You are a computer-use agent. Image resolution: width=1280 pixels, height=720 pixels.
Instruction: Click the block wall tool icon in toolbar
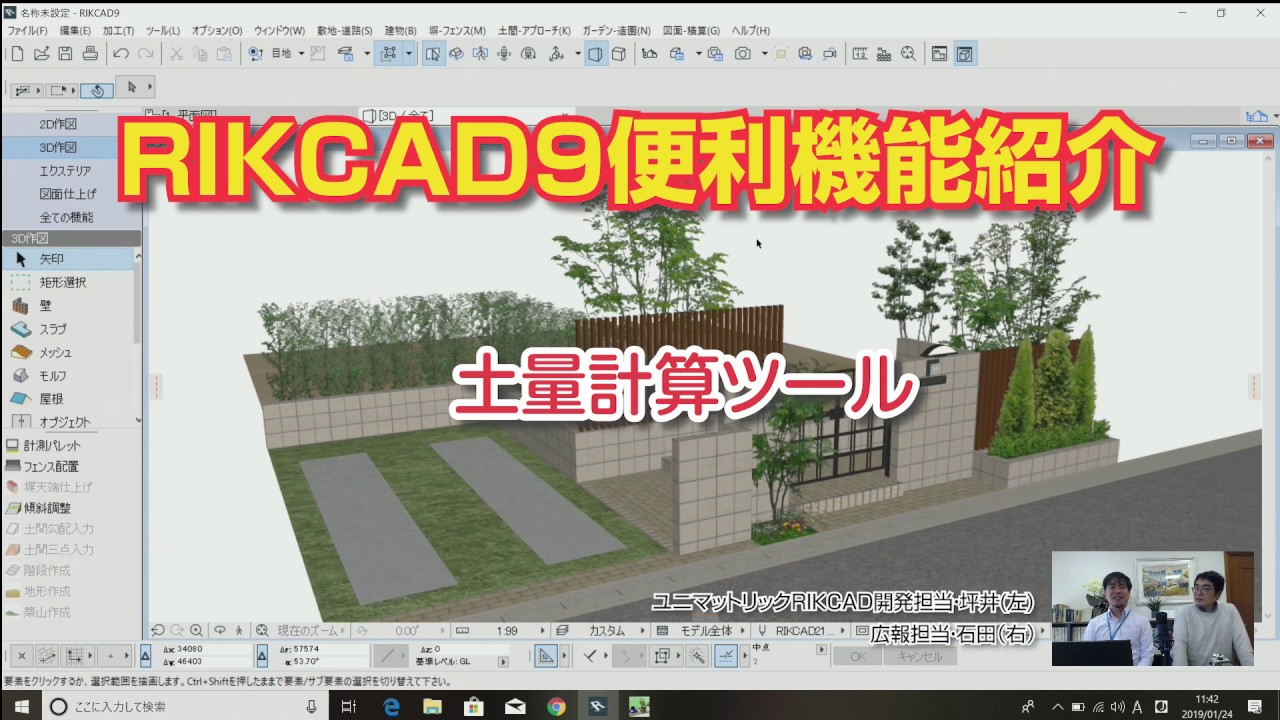point(883,54)
